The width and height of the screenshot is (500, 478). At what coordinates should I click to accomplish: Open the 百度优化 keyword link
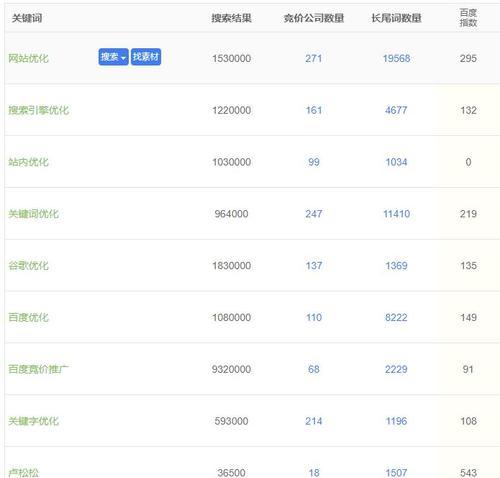tap(28, 317)
